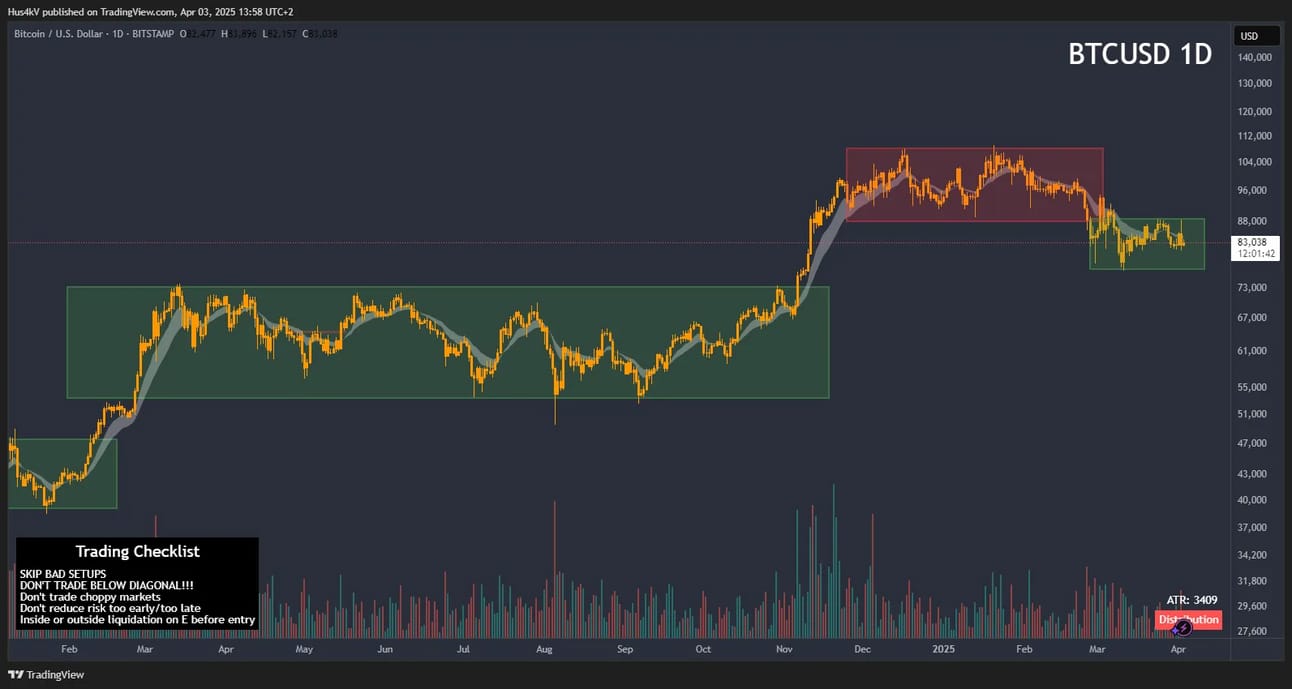Select the red distribution range rectangle

pos(974,184)
